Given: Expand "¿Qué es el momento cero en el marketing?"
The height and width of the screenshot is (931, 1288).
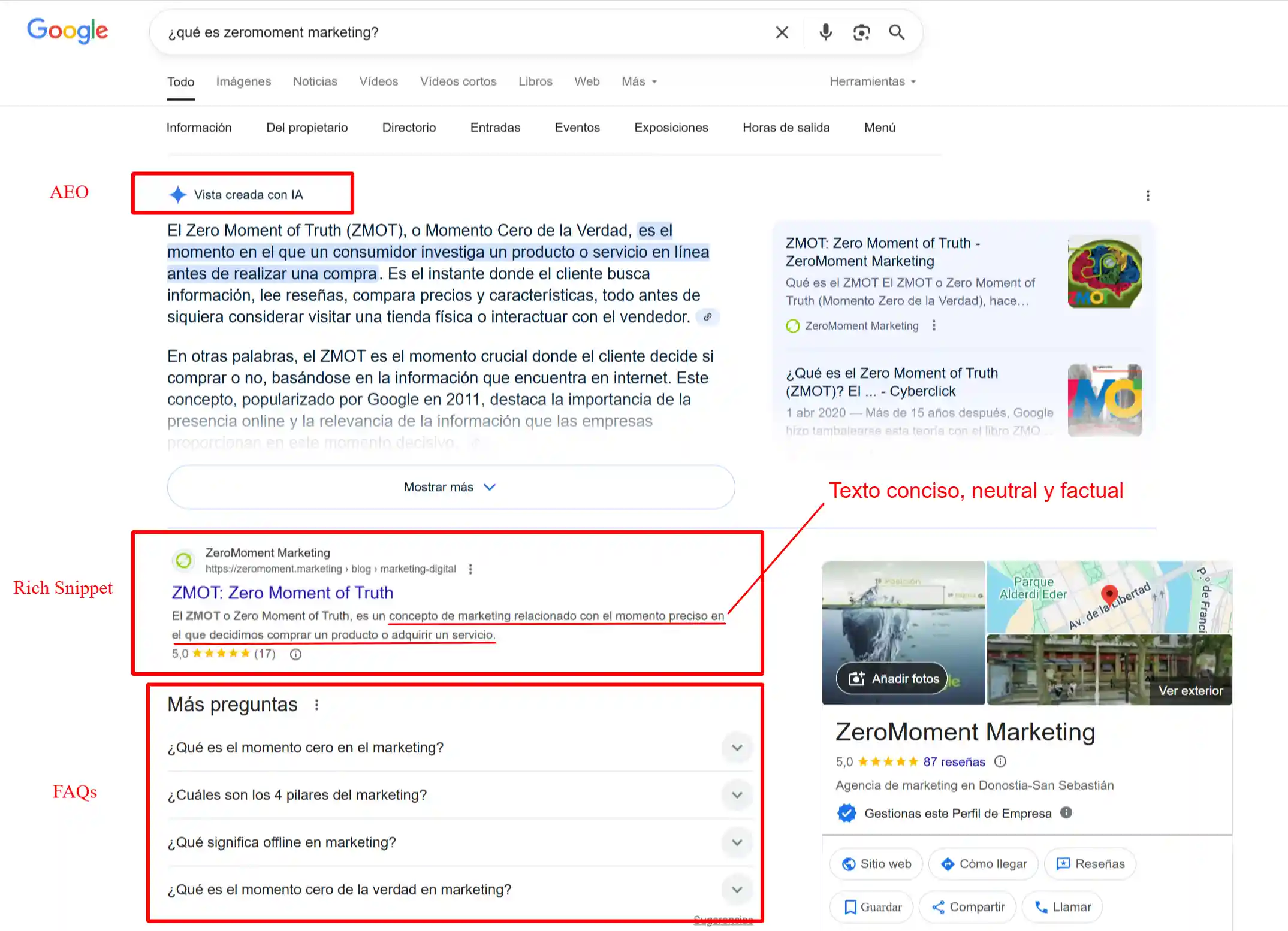Looking at the screenshot, I should (737, 748).
